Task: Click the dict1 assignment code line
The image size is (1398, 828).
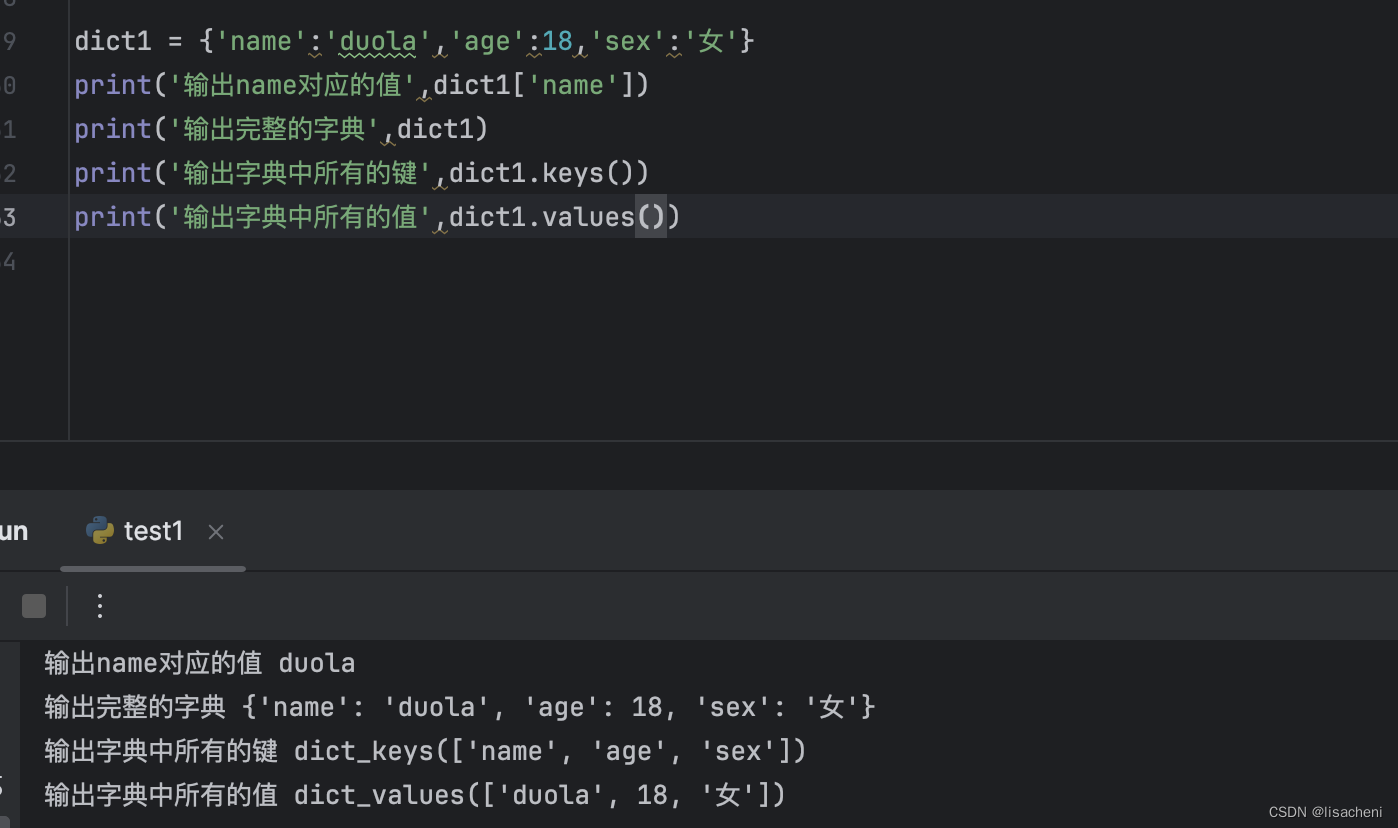Action: (414, 41)
